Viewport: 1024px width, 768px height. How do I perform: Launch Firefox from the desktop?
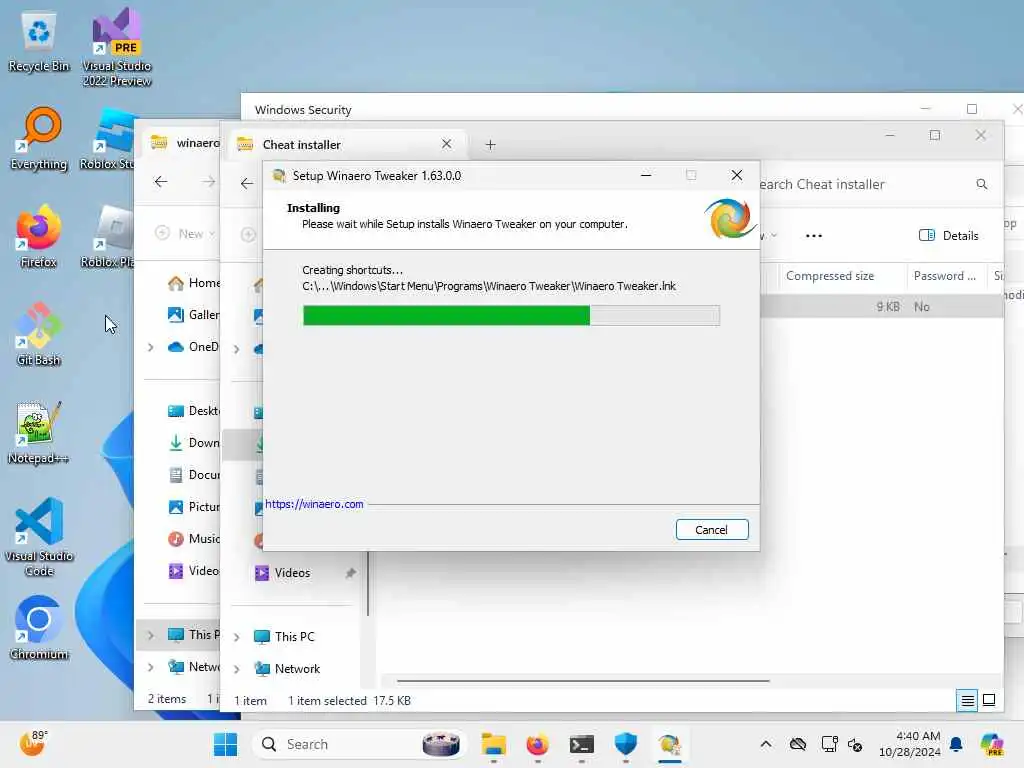click(39, 237)
